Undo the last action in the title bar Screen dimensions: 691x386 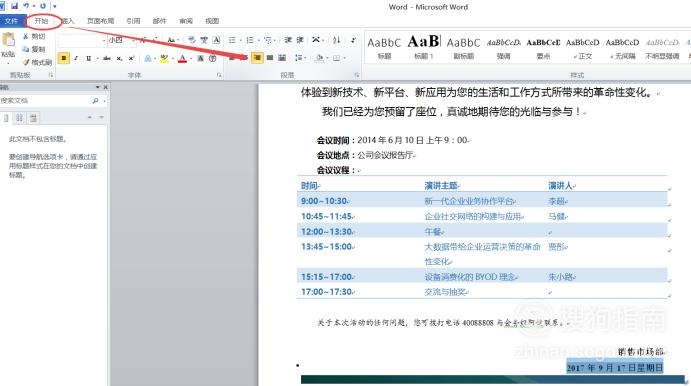pyautogui.click(x=26, y=6)
